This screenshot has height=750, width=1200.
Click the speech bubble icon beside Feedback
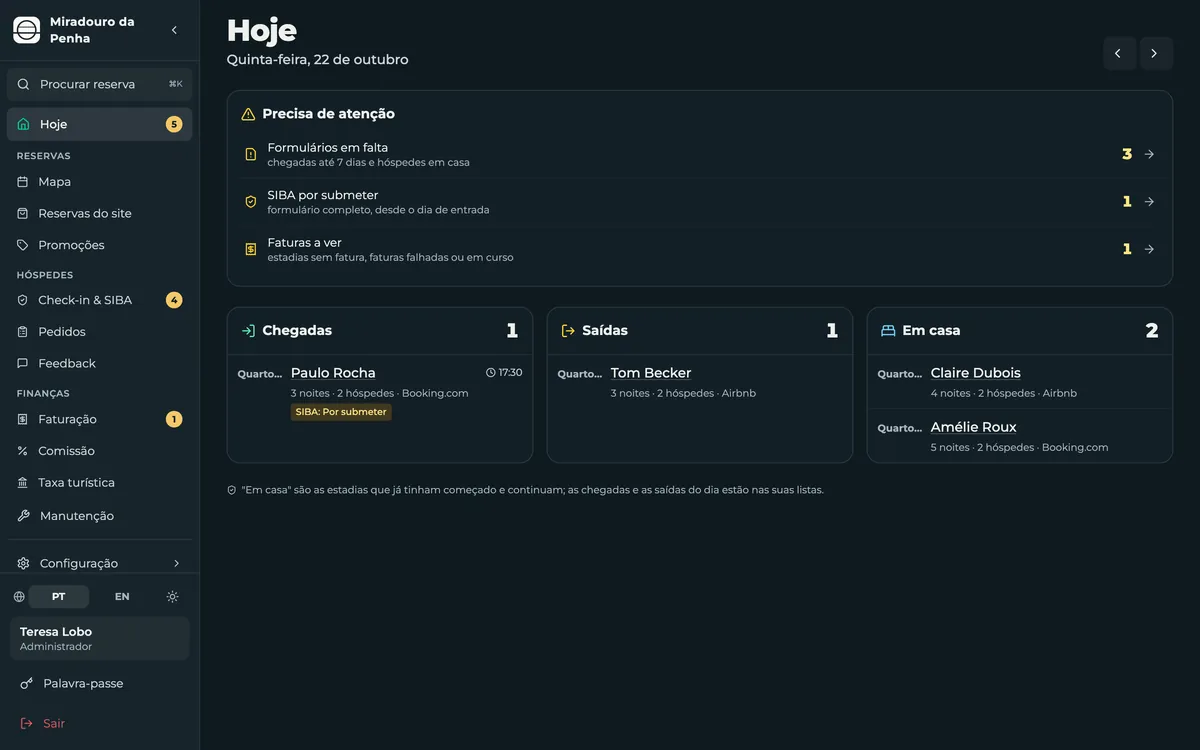click(23, 363)
